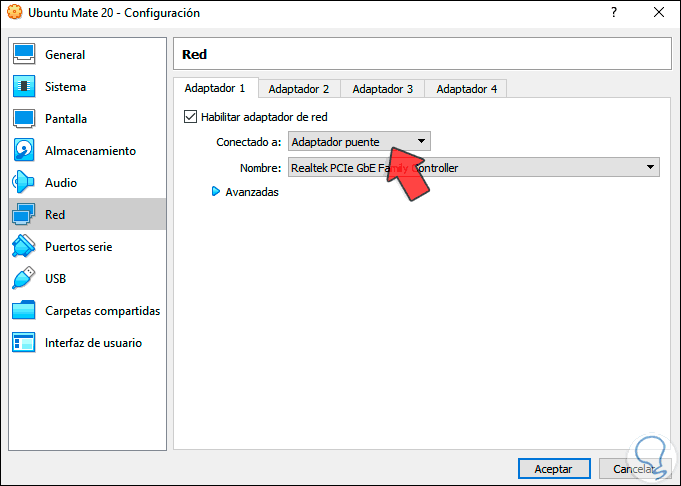Click the Aceptar button
Screen dimensions: 681x486
pos(553,468)
